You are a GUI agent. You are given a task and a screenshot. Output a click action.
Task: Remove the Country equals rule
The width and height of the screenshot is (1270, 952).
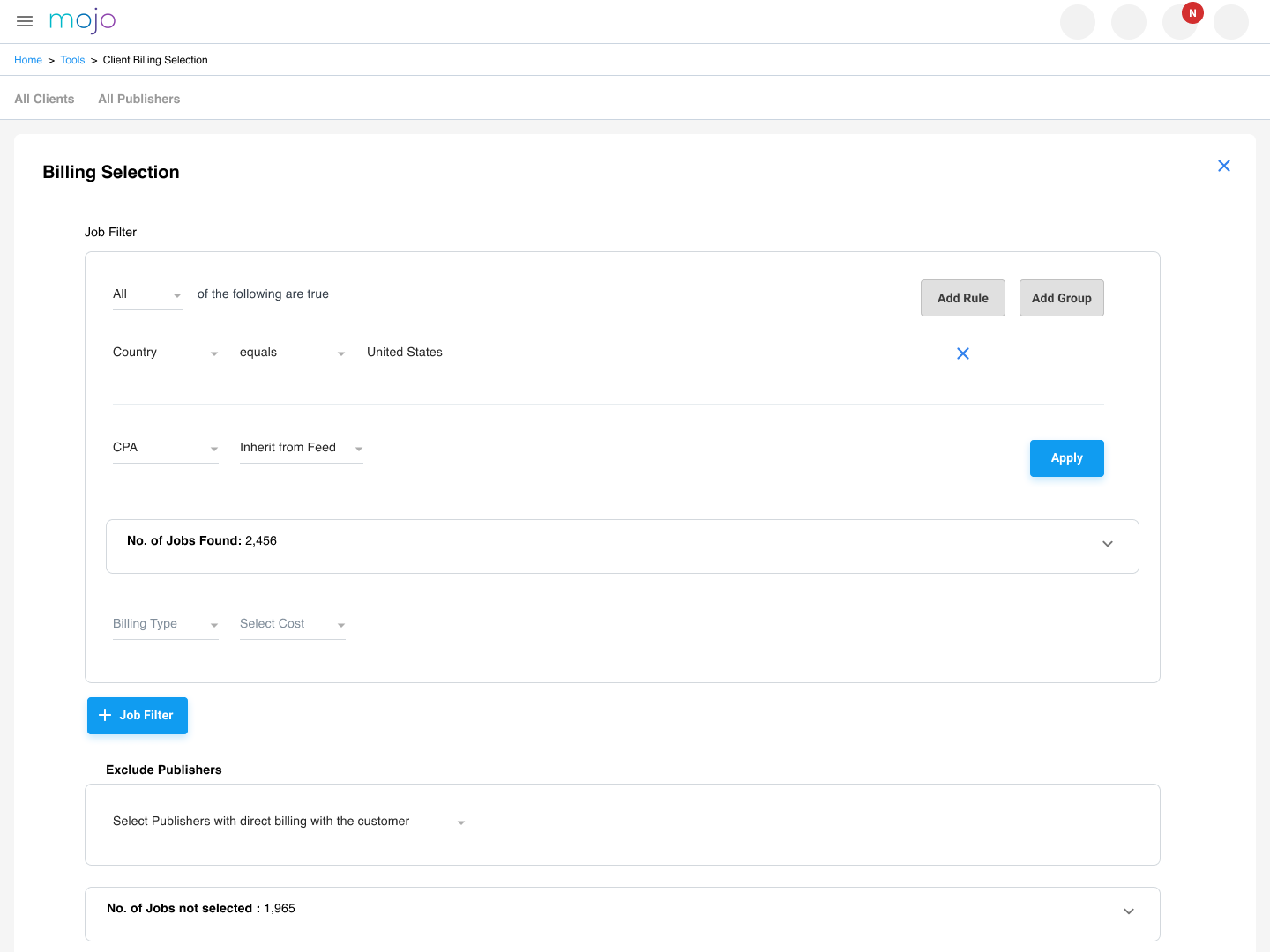coord(962,353)
